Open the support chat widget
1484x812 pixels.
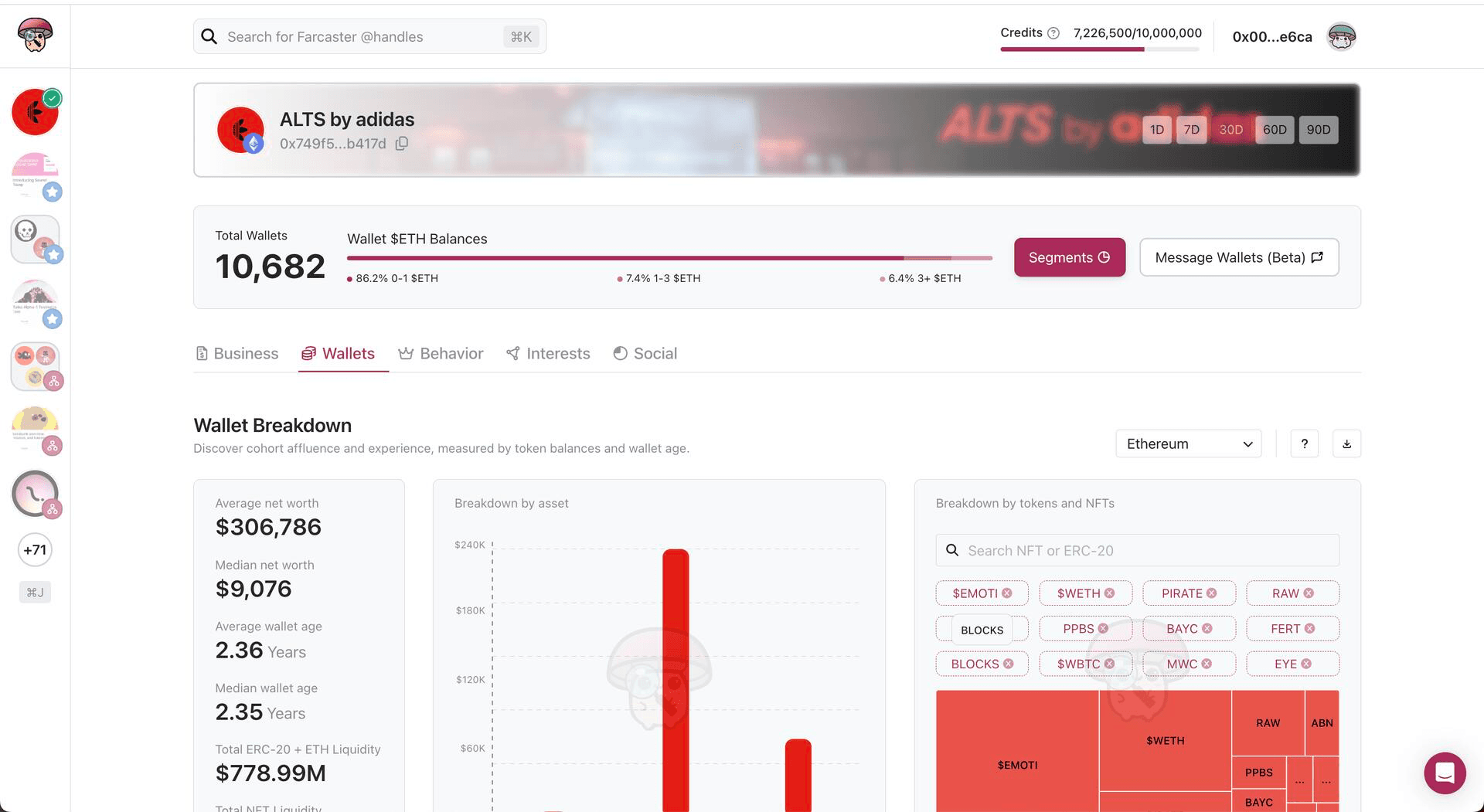[x=1445, y=773]
